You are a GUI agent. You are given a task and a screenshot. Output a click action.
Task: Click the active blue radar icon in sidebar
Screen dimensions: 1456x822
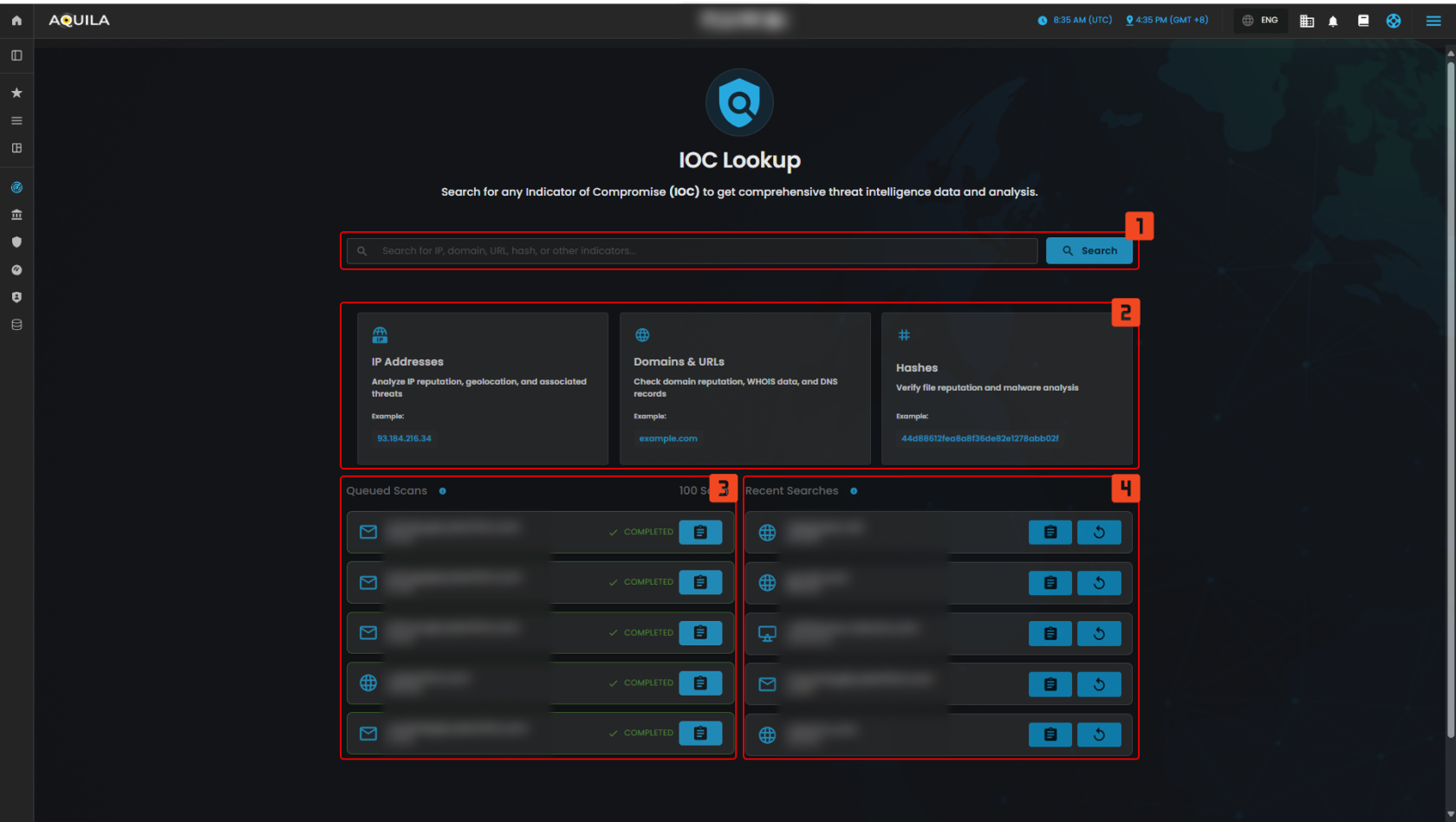point(16,187)
